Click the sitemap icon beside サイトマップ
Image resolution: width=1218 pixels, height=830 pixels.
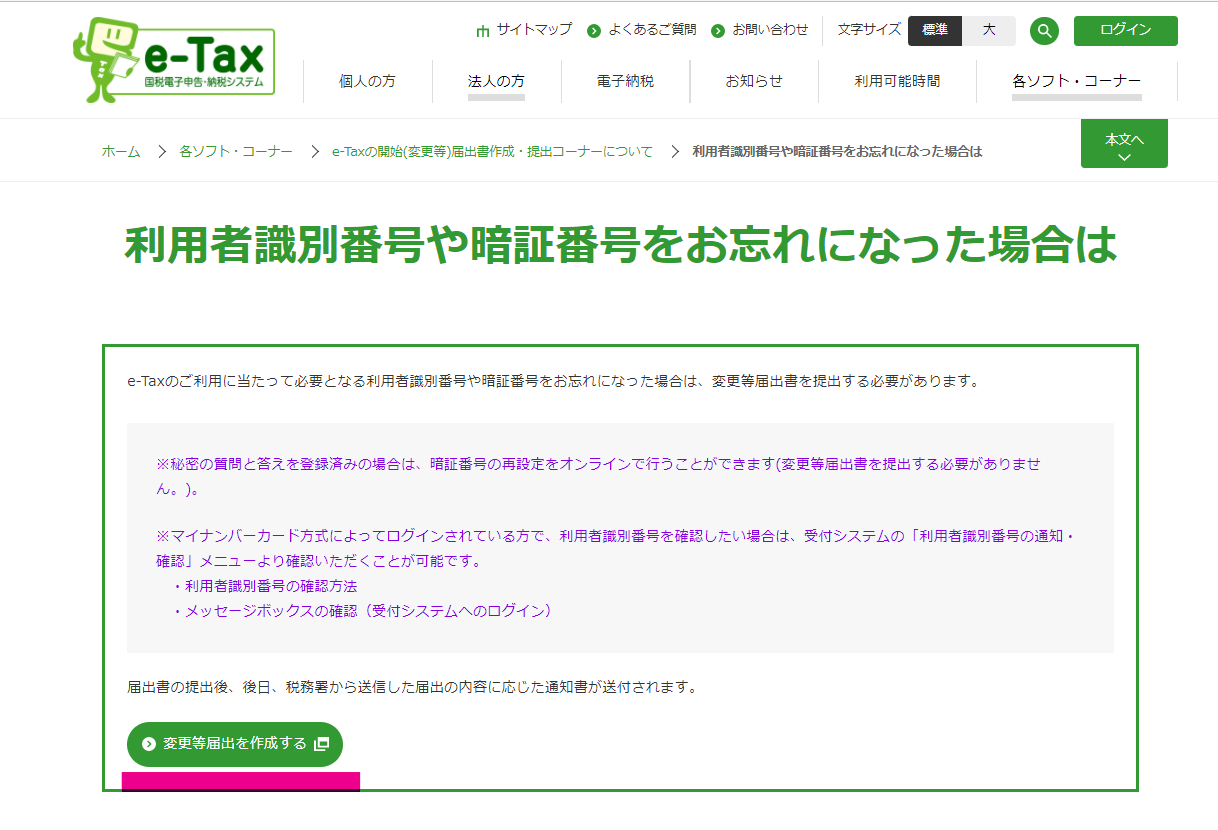483,31
